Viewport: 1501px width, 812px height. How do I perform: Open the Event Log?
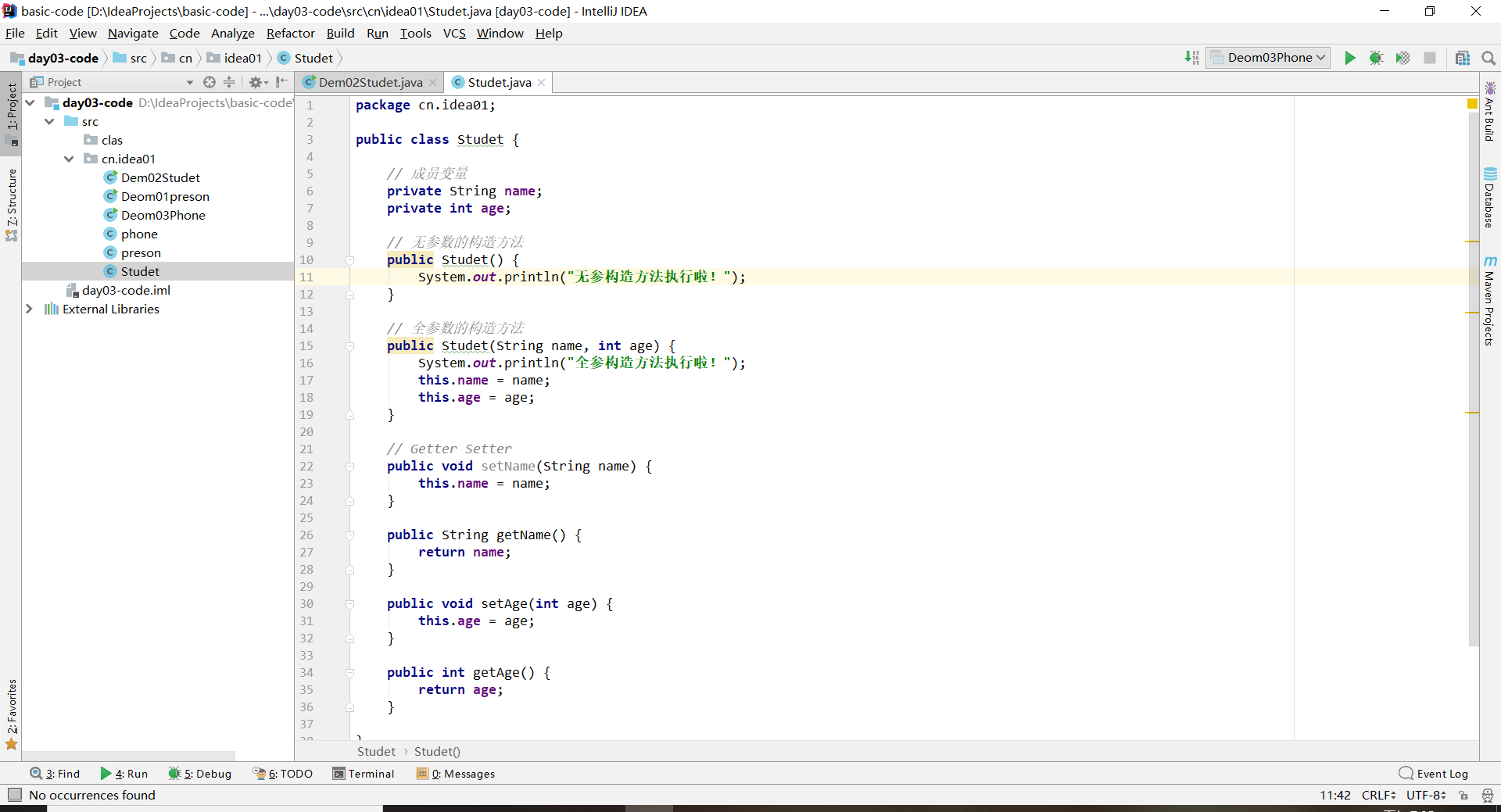[1434, 774]
